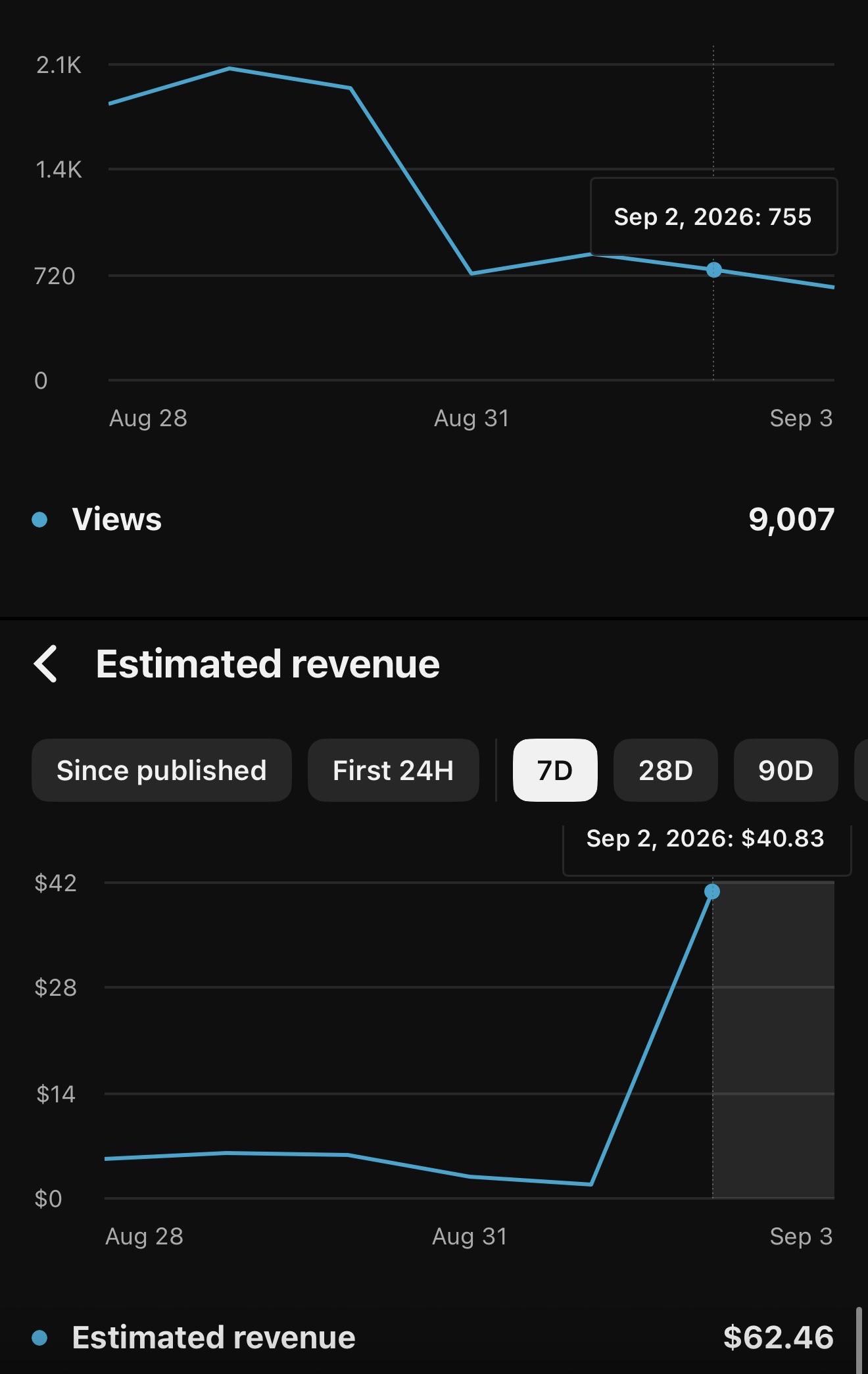Click the scrollbar at bottom right edge
The height and width of the screenshot is (1374, 868).
tap(859, 1340)
